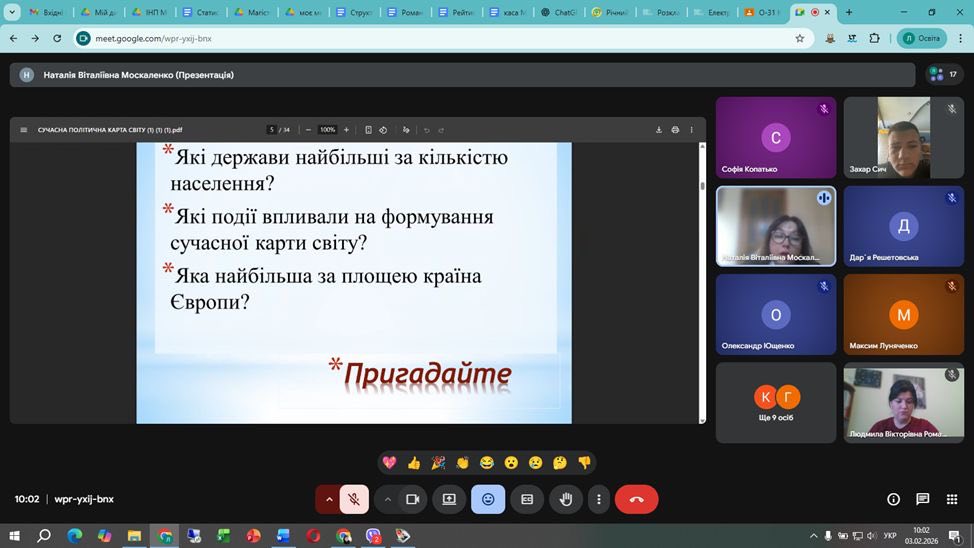The image size is (974, 548).
Task: Select Наталія Віталіївна Москаленко video tile
Action: (776, 226)
